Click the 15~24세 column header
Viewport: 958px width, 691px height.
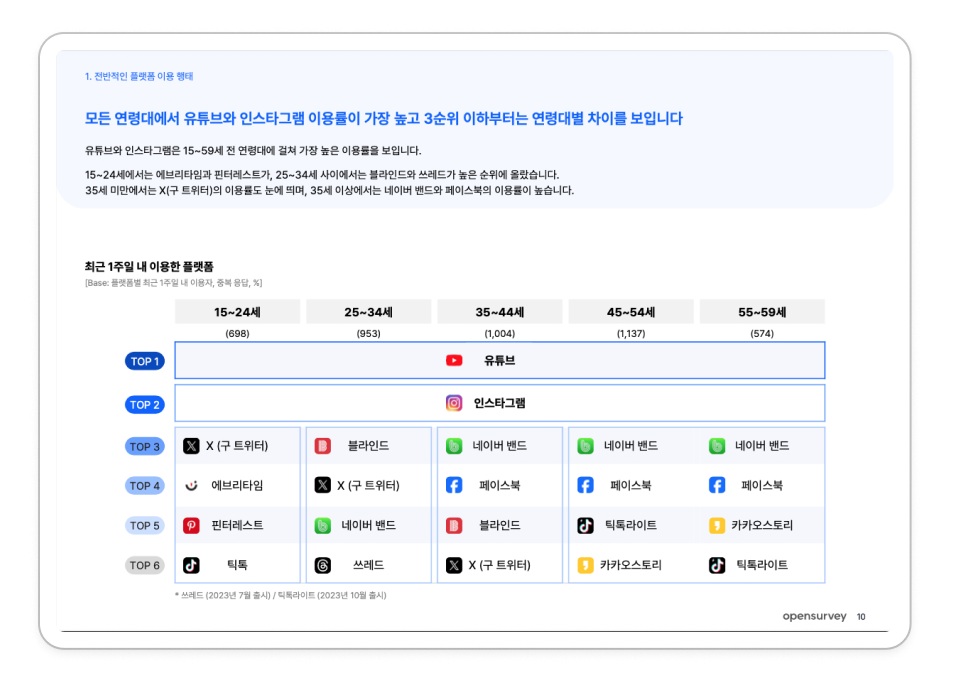pyautogui.click(x=237, y=312)
